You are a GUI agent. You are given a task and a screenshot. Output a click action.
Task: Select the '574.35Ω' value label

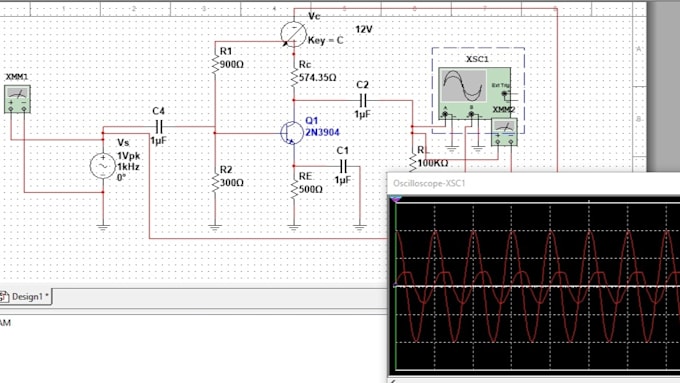pyautogui.click(x=317, y=78)
